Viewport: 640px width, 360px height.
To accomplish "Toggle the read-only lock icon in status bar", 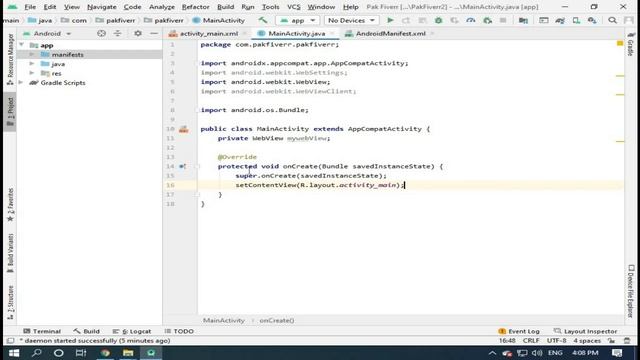I will pyautogui.click(x=611, y=341).
